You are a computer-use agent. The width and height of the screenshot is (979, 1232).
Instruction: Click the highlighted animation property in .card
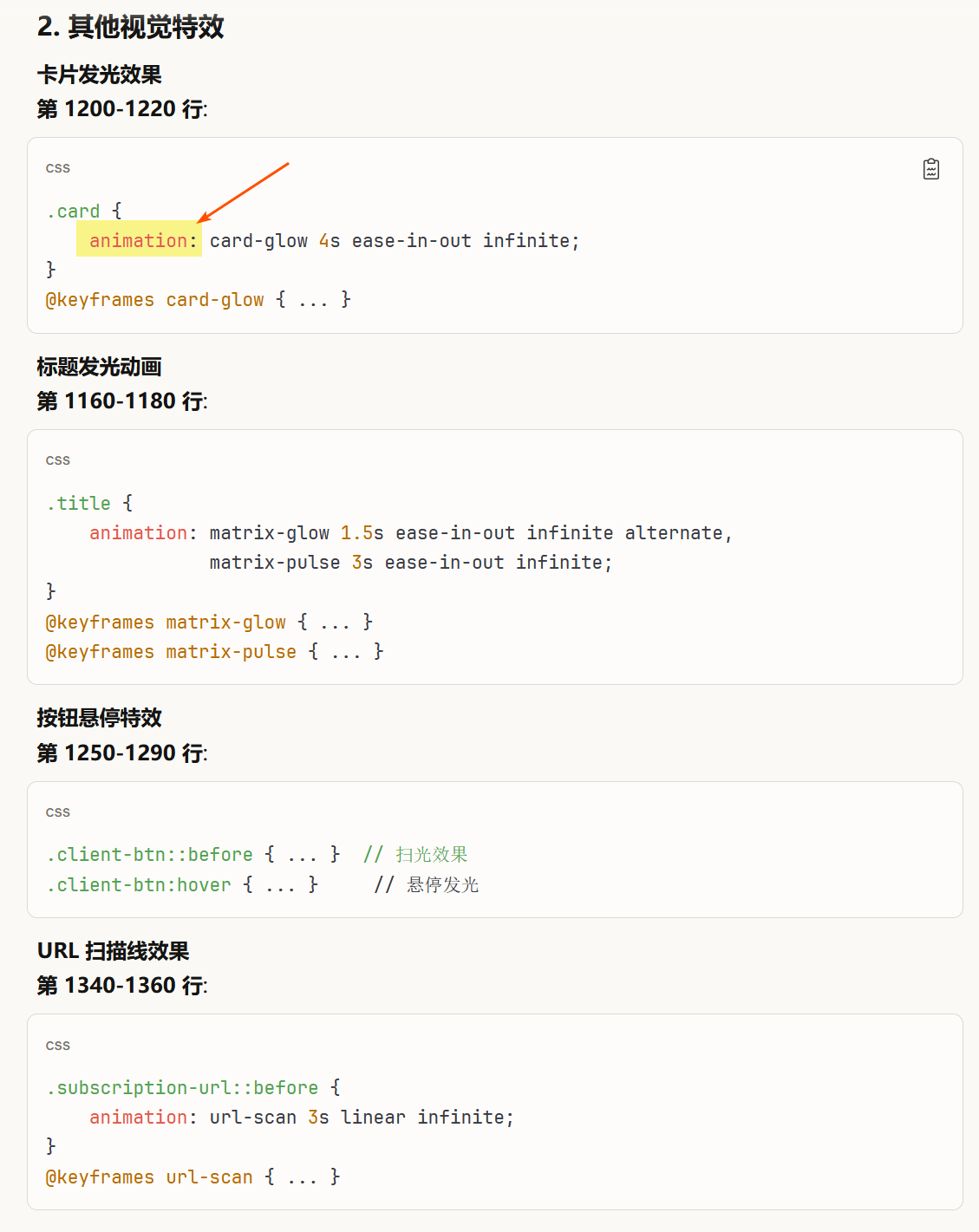point(139,240)
